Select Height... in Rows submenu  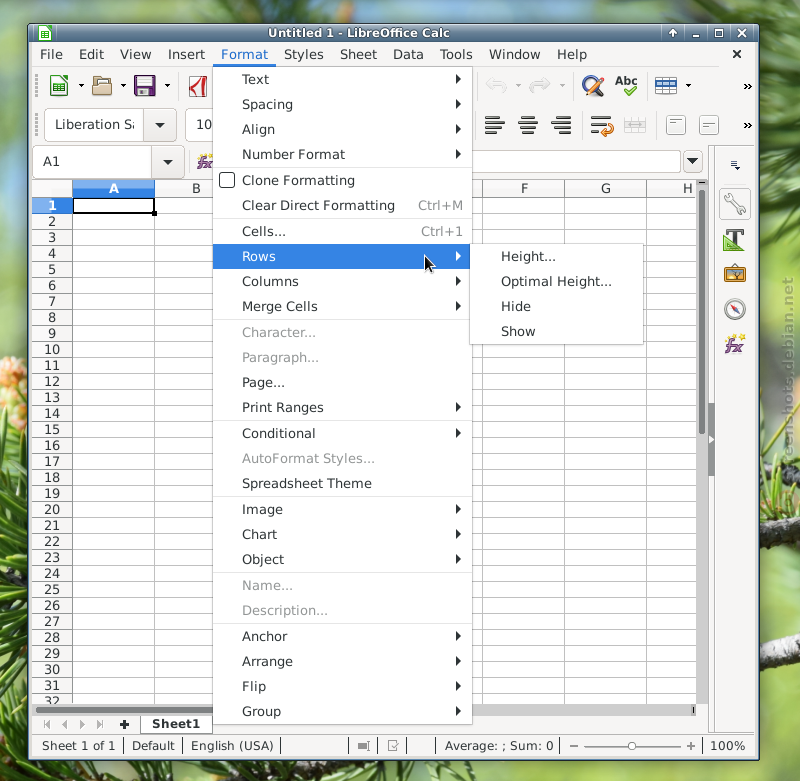[556, 257]
